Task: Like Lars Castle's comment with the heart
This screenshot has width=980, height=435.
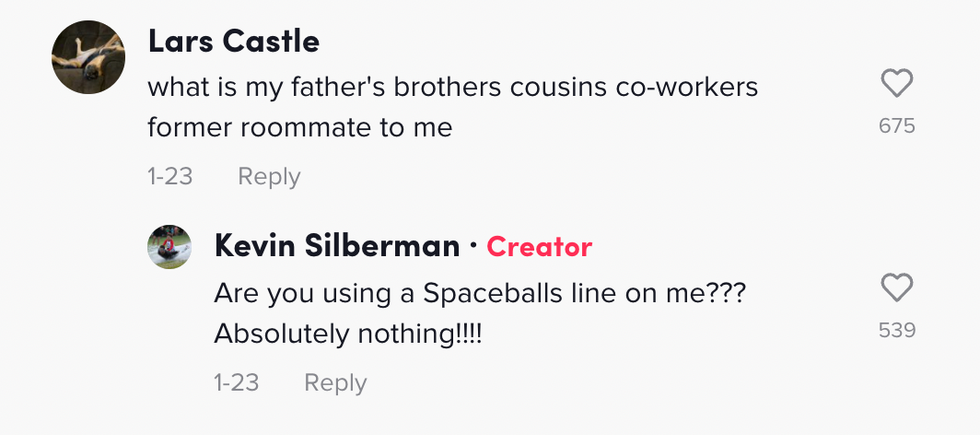Action: [897, 84]
